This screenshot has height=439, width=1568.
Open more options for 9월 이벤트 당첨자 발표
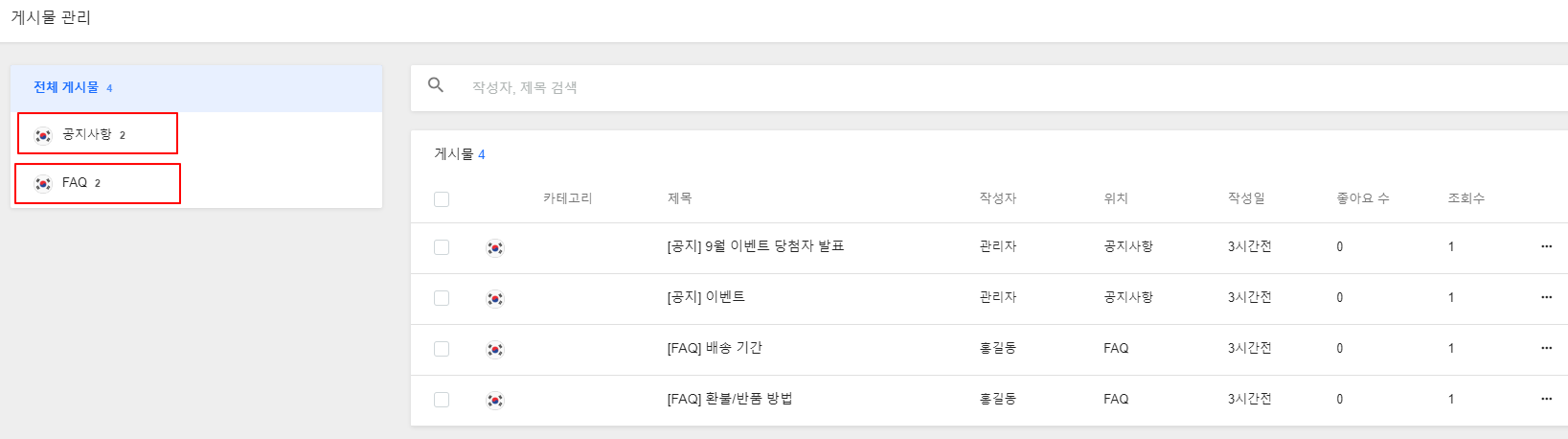1546,246
